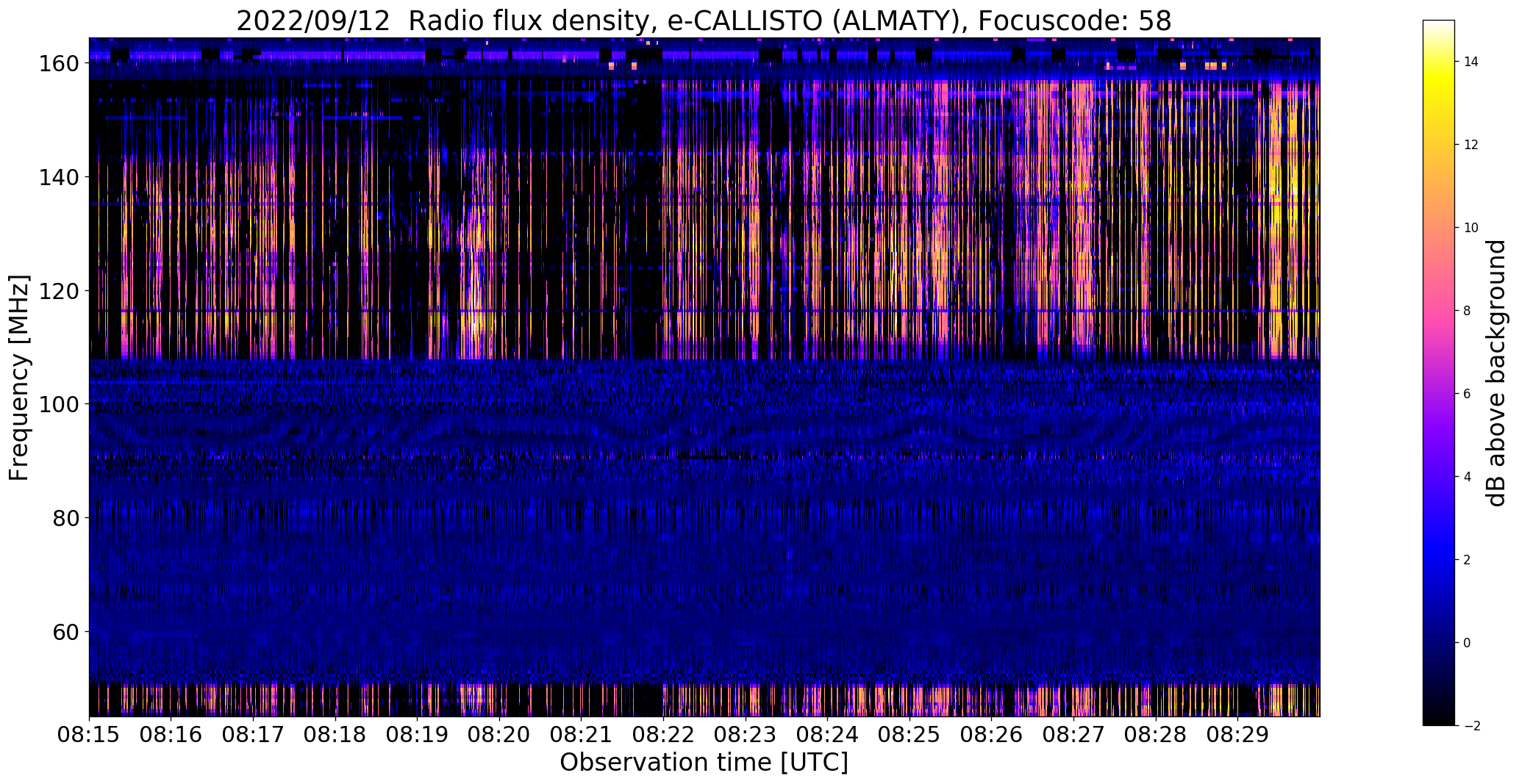Screen dimensions: 1519x784
Task: Click the plot title mentioning e-CALLISTO (ALMATY)
Action: tap(704, 21)
